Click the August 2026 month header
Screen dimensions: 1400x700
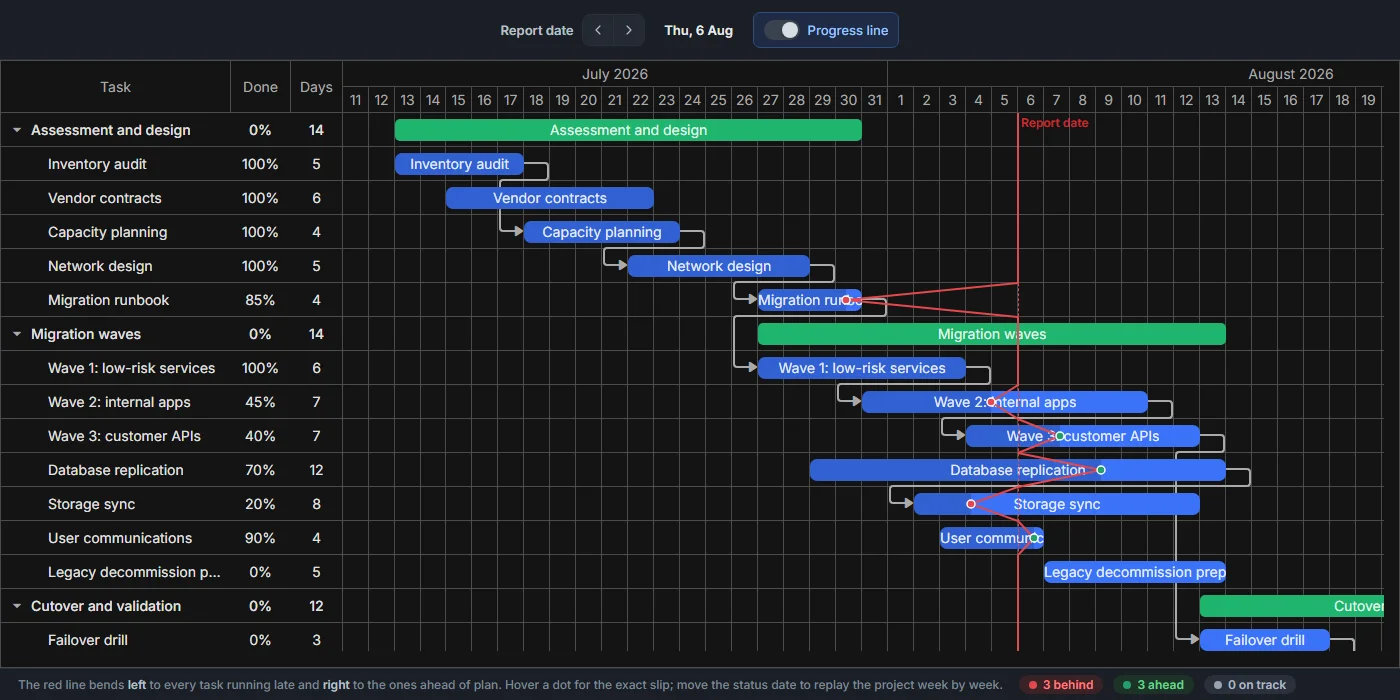(1291, 74)
